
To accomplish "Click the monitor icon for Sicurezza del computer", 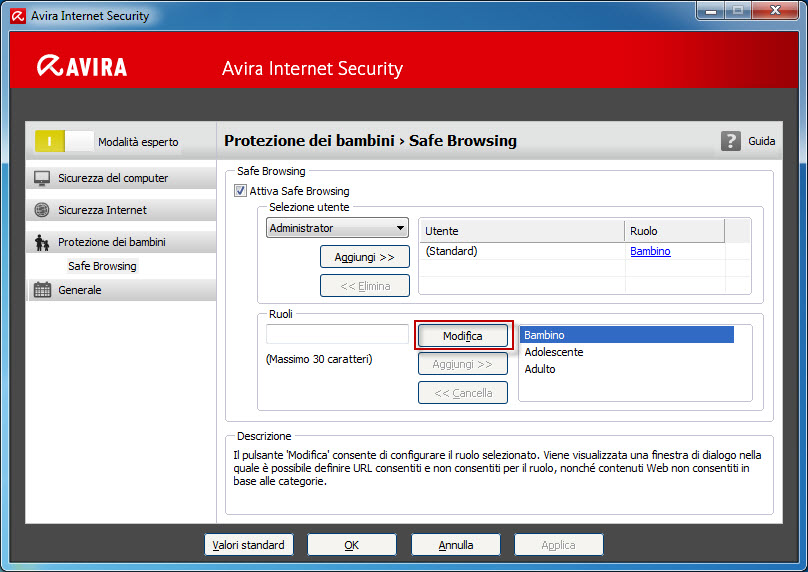I will coord(42,178).
